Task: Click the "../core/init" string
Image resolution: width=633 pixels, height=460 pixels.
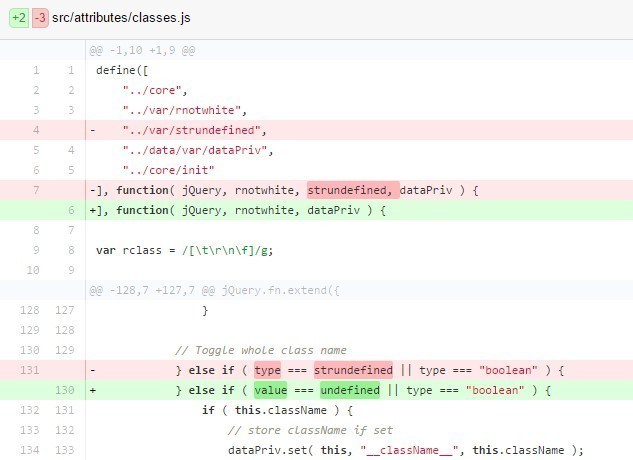Action: (168, 170)
